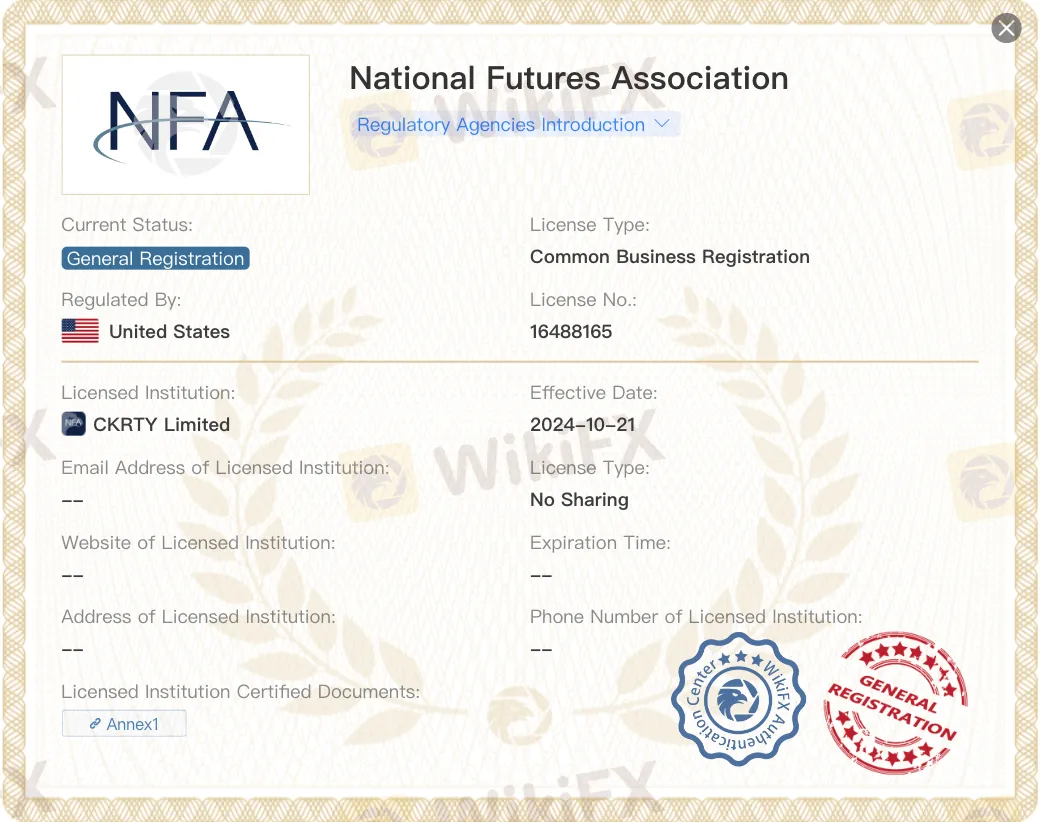The width and height of the screenshot is (1040, 822).
Task: Click the National Futures Association heading
Action: coord(569,78)
